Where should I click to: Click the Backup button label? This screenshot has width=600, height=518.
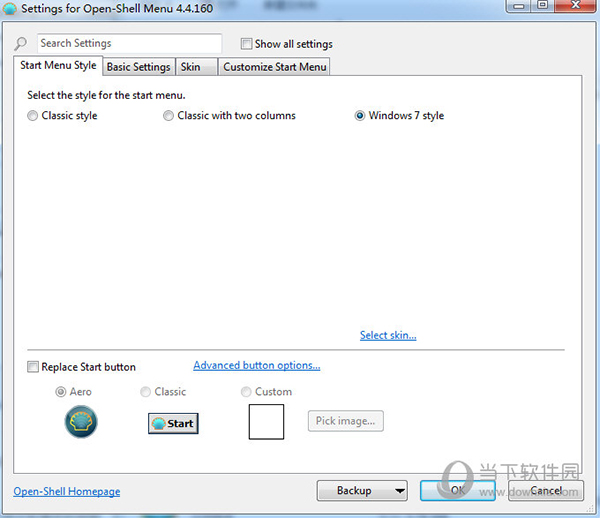pos(354,491)
